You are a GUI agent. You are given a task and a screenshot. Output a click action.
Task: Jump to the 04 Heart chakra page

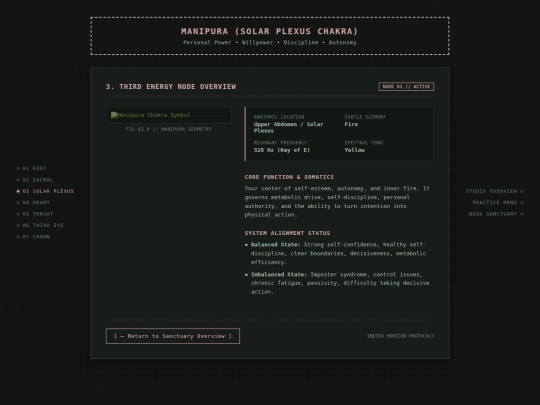33,202
